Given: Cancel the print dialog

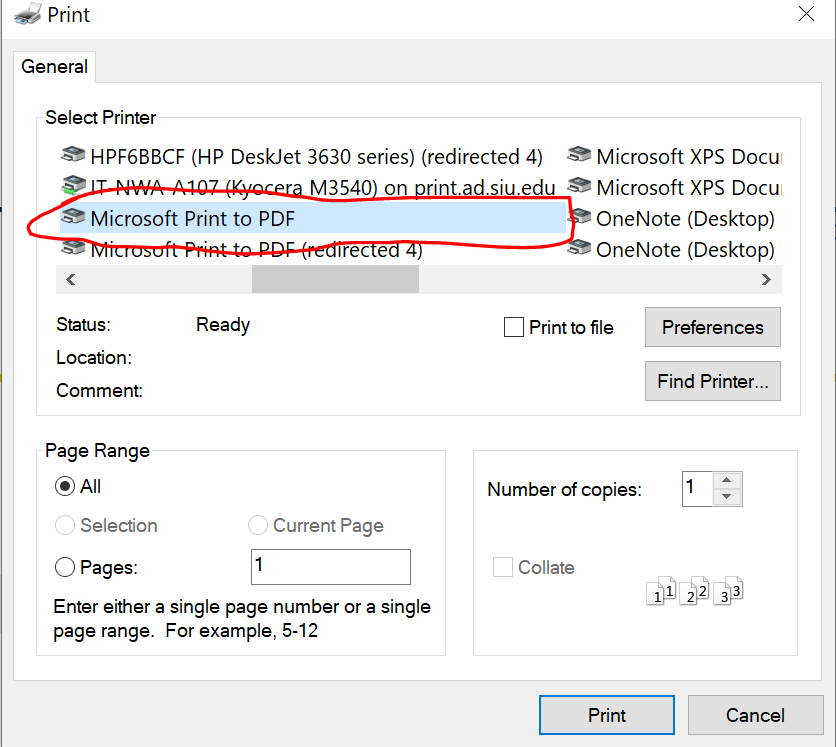Looking at the screenshot, I should [x=755, y=715].
